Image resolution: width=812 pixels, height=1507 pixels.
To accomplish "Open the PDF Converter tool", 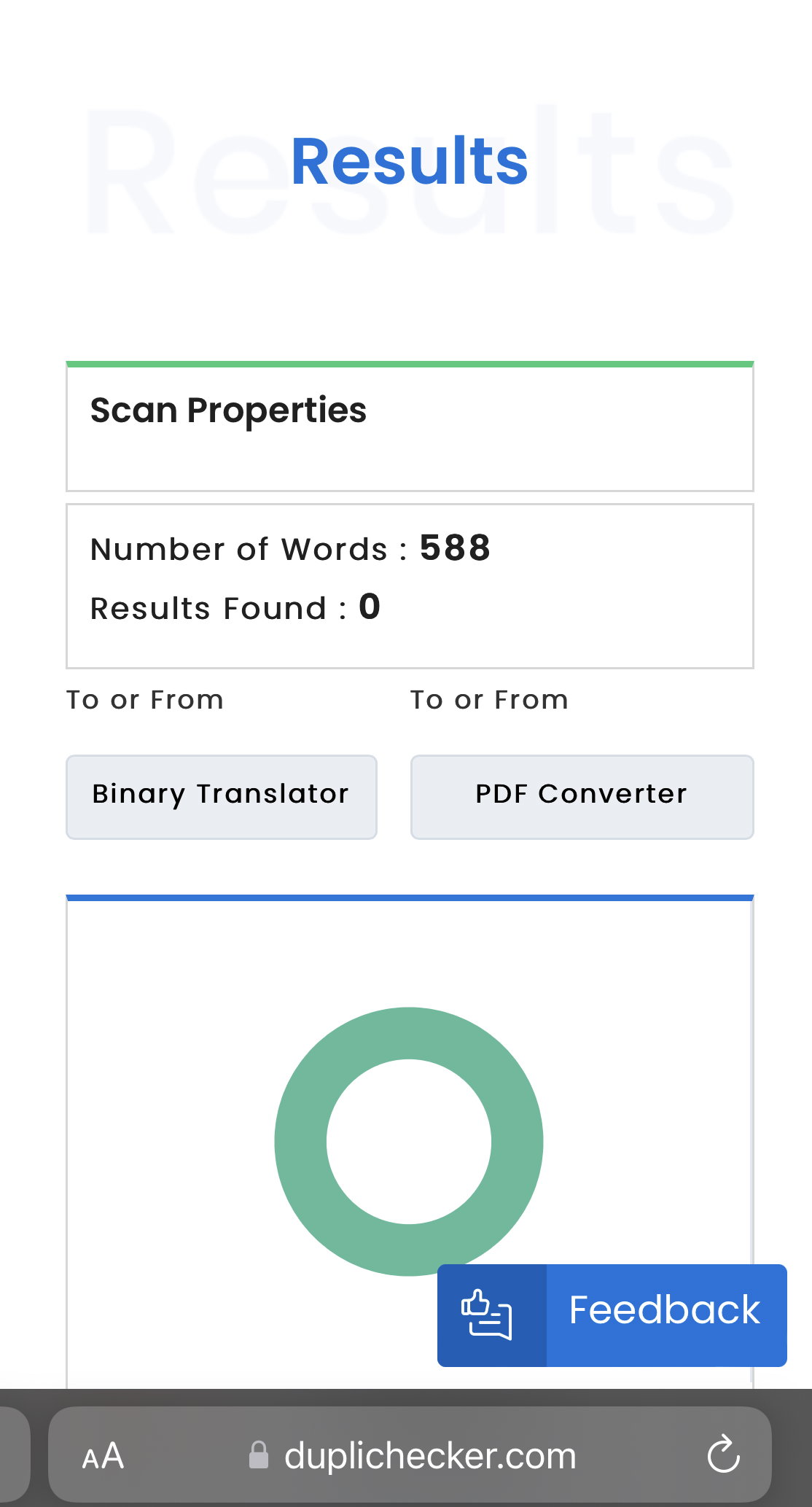I will coord(582,797).
